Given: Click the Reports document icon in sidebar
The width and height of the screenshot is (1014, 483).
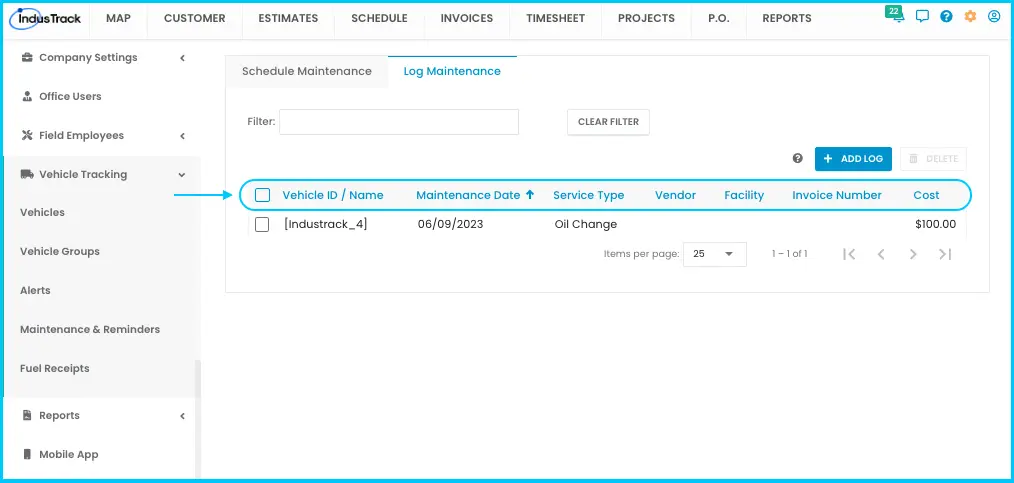Looking at the screenshot, I should click(27, 415).
